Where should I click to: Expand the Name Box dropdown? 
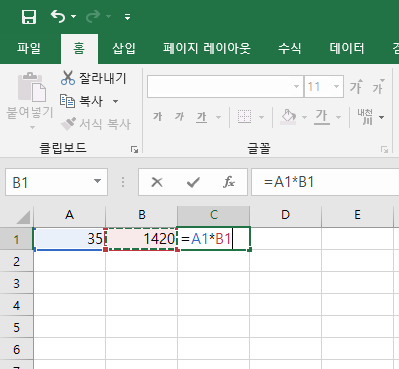point(97,182)
